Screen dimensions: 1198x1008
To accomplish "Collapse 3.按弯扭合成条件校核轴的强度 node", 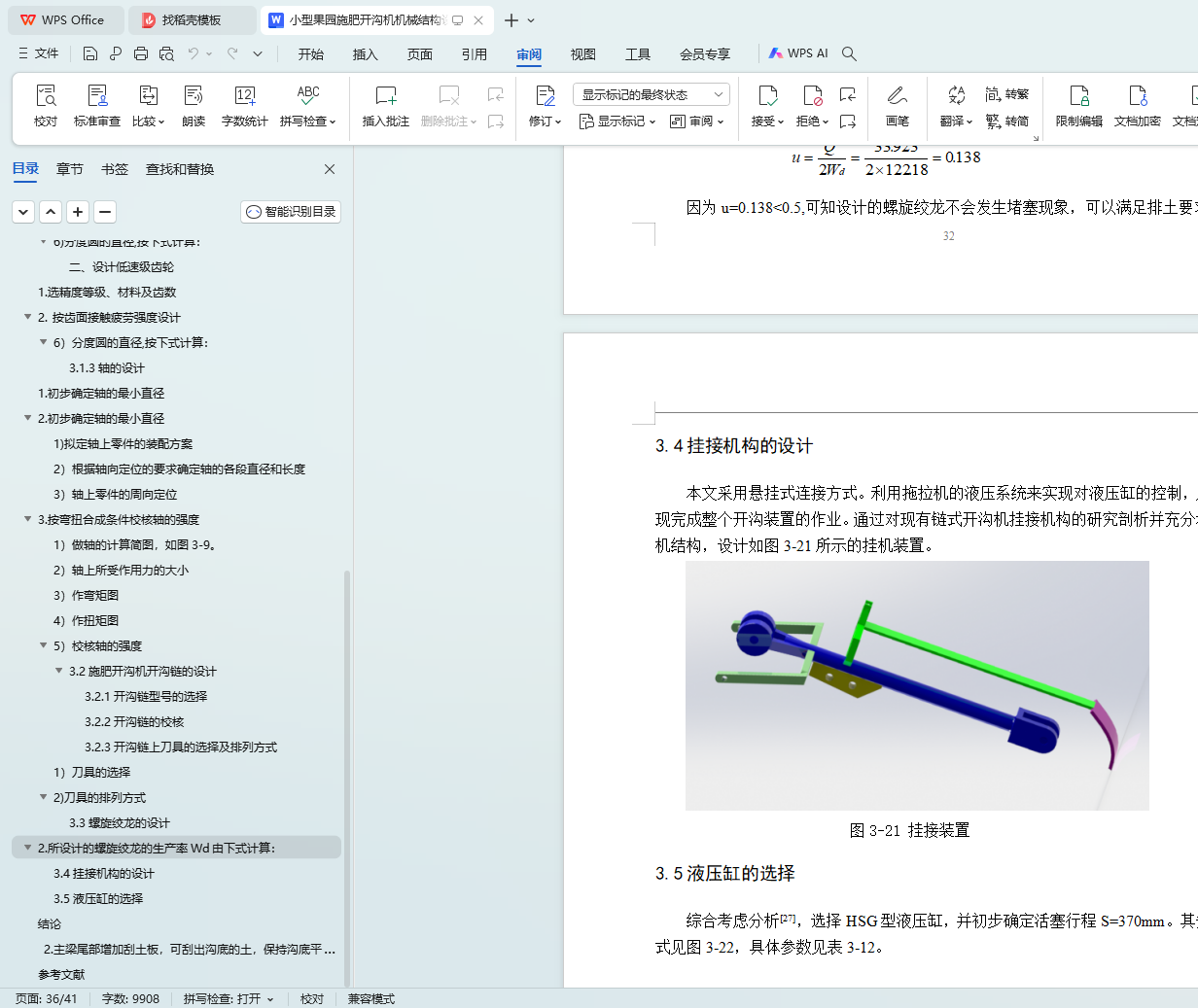I will [28, 519].
